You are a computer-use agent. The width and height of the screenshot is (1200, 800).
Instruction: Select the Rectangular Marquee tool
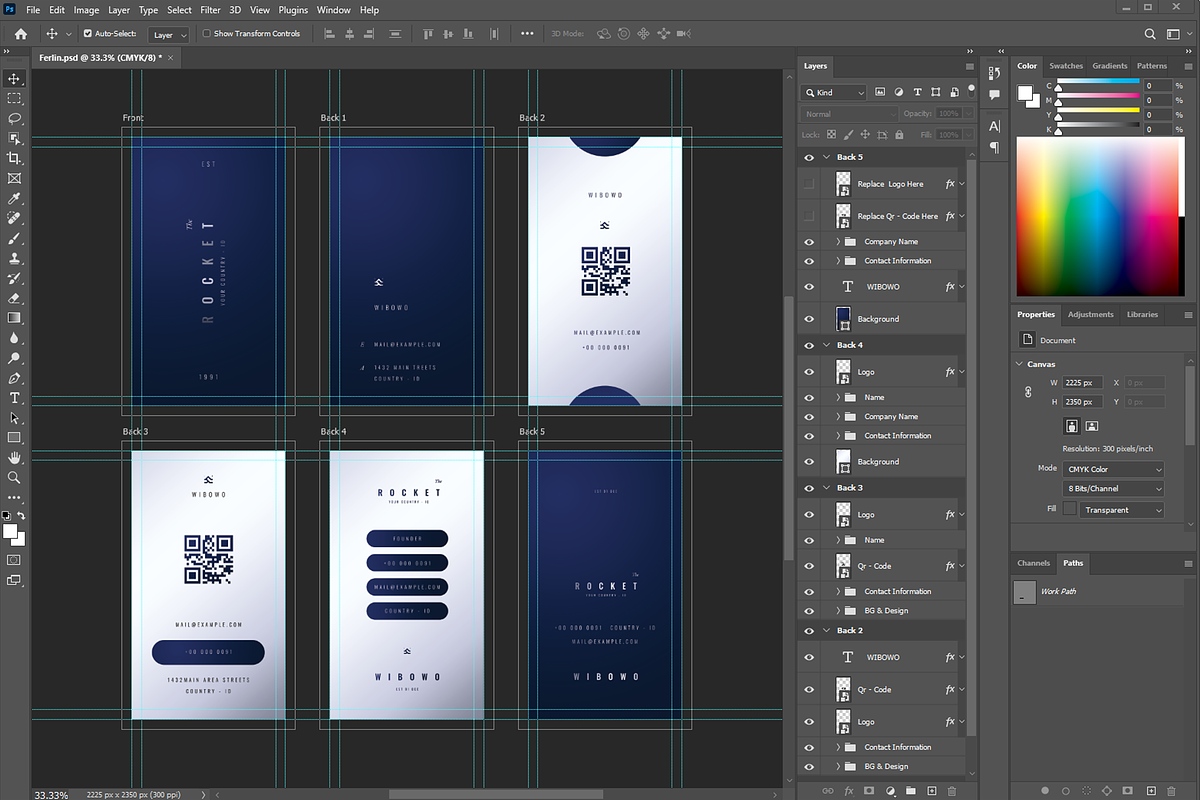coord(14,99)
